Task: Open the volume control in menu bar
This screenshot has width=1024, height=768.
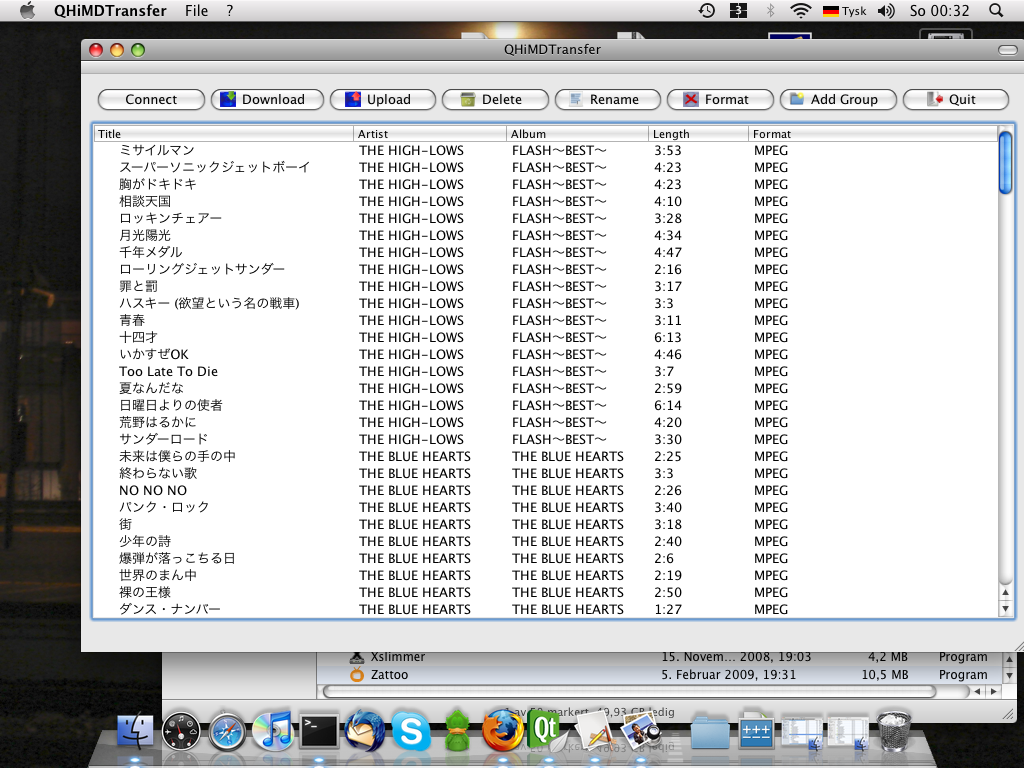Action: pos(886,11)
